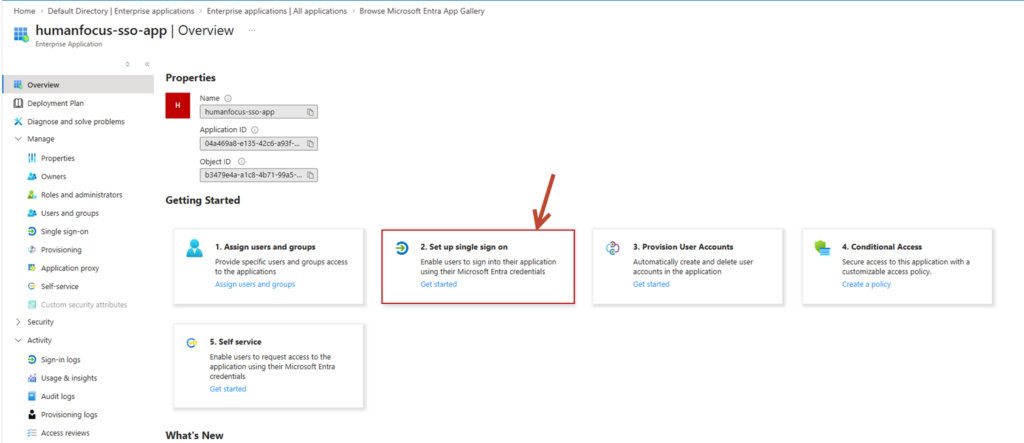Viewport: 1024px width, 443px height.
Task: Click the Single sign-on sidebar icon
Action: [32, 231]
